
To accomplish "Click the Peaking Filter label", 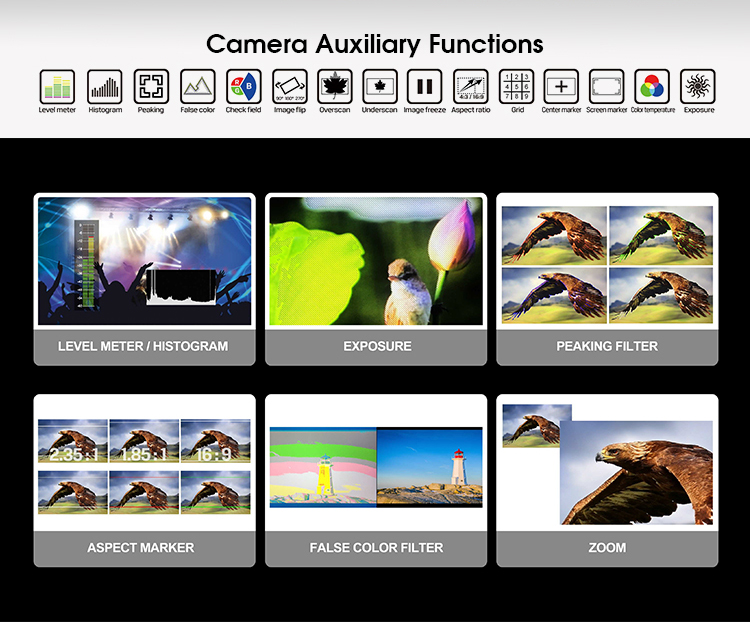I will coord(607,346).
